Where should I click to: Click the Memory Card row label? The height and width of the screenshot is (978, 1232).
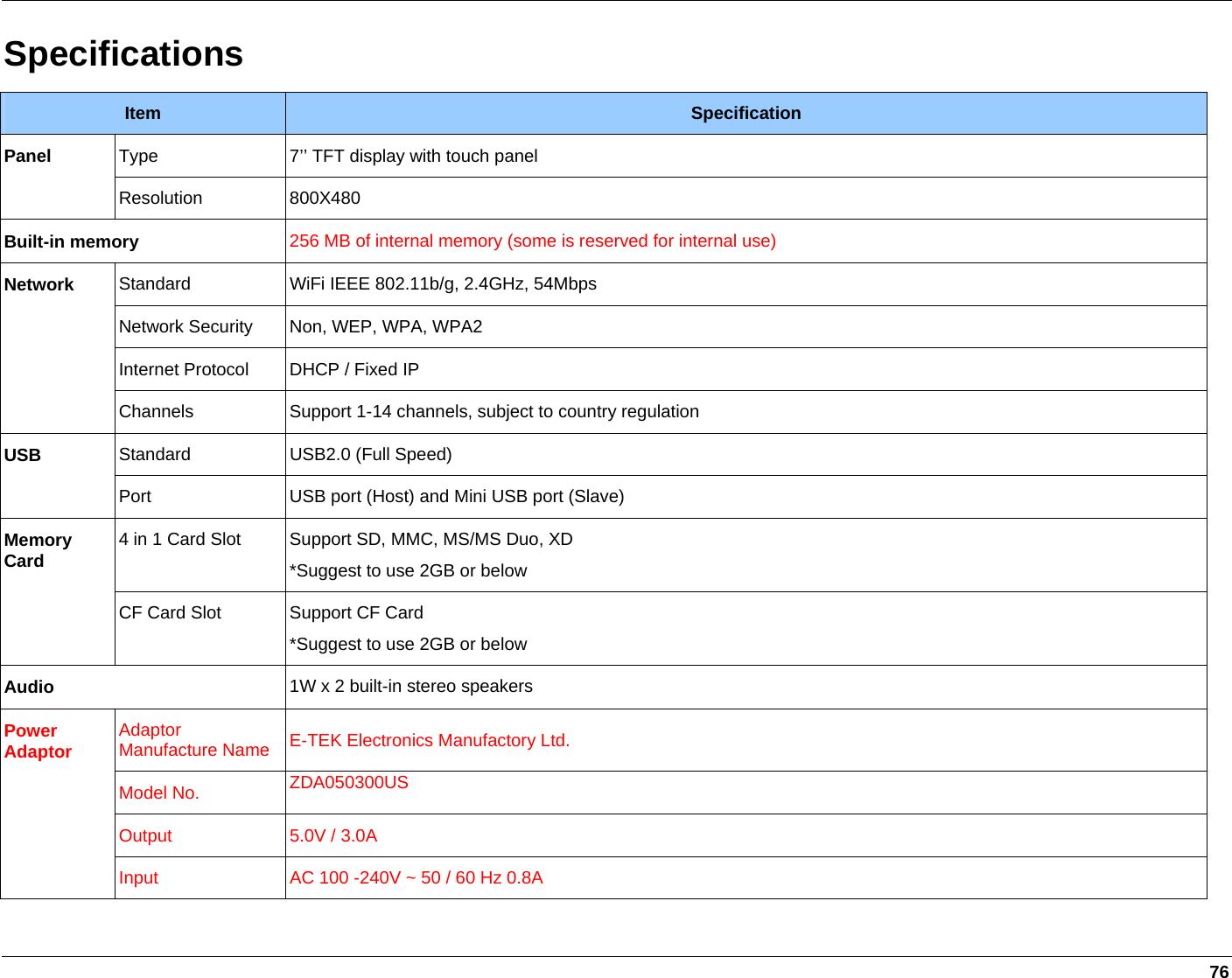coord(38,550)
